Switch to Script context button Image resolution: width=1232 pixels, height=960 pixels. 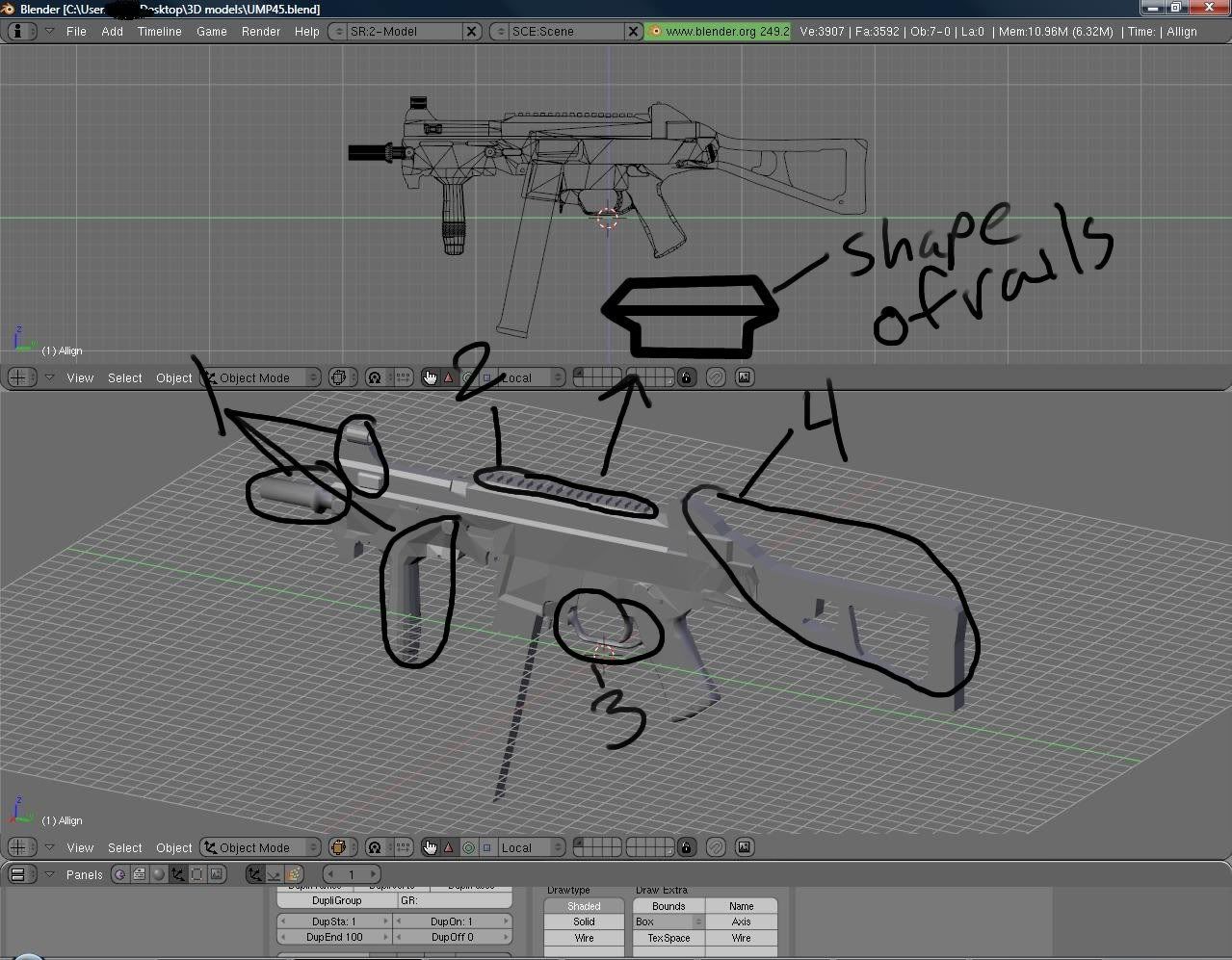pyautogui.click(x=140, y=874)
